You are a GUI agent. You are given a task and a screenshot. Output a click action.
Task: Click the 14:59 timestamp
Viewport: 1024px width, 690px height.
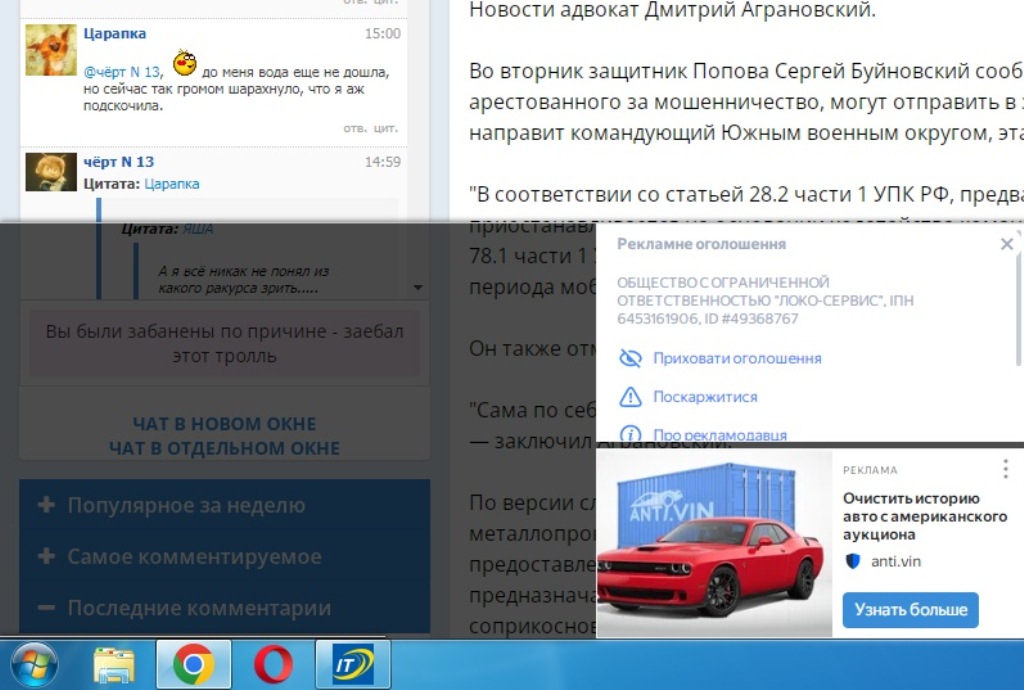click(383, 162)
